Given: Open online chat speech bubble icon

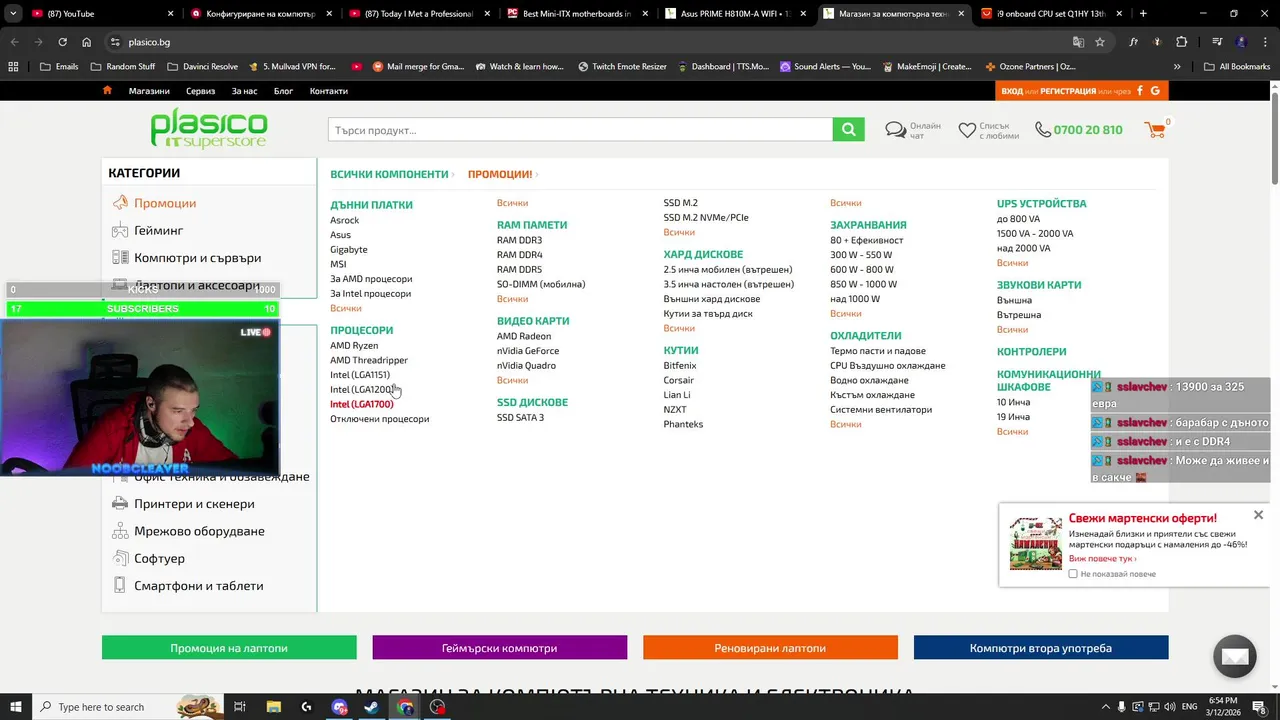Looking at the screenshot, I should 896,130.
